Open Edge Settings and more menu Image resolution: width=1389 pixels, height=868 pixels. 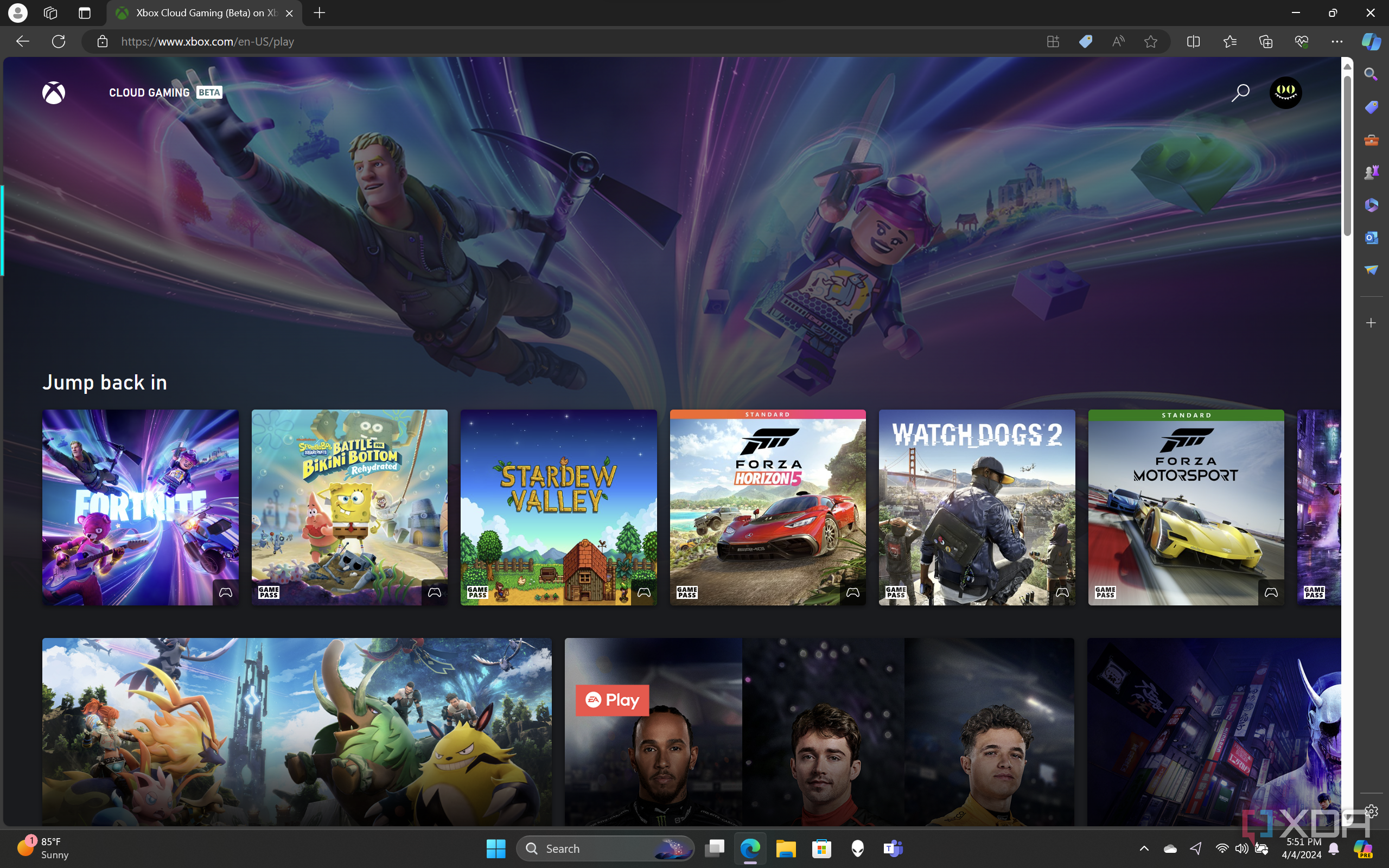click(1337, 41)
